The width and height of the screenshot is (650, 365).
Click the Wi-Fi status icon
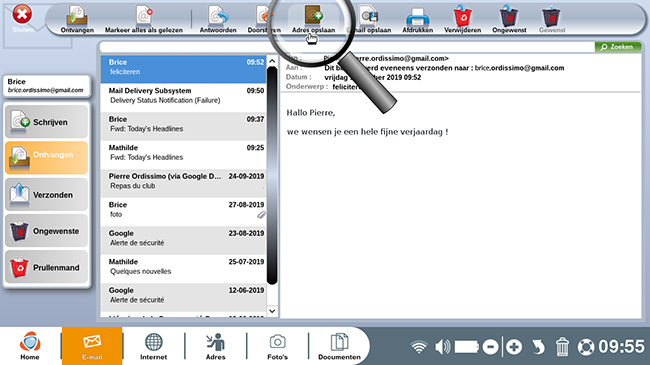click(x=419, y=347)
